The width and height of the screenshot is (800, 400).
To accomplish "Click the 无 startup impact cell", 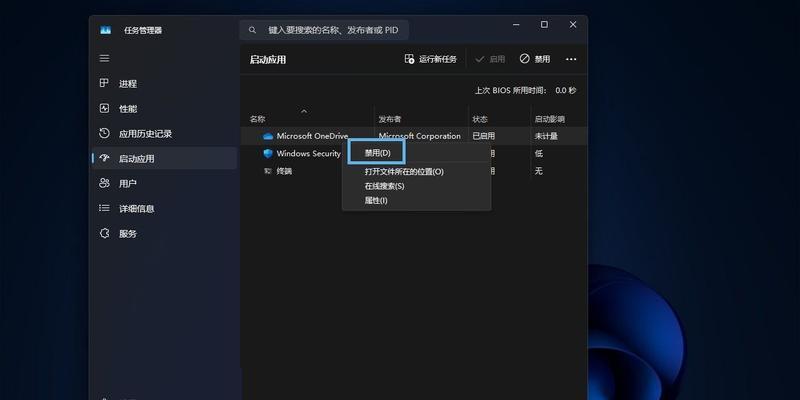I will pyautogui.click(x=539, y=171).
